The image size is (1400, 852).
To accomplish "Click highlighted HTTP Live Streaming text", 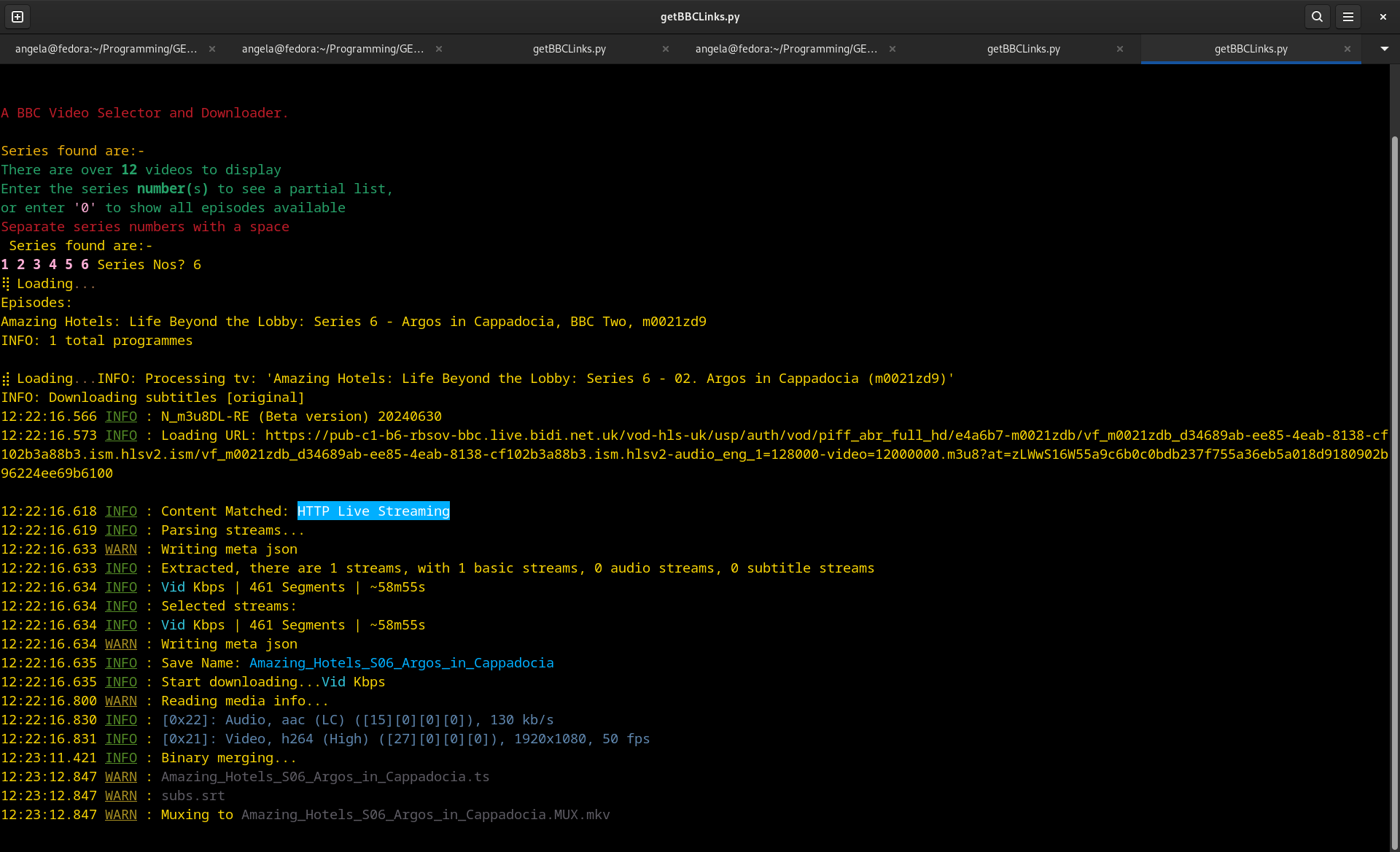I will pyautogui.click(x=373, y=511).
